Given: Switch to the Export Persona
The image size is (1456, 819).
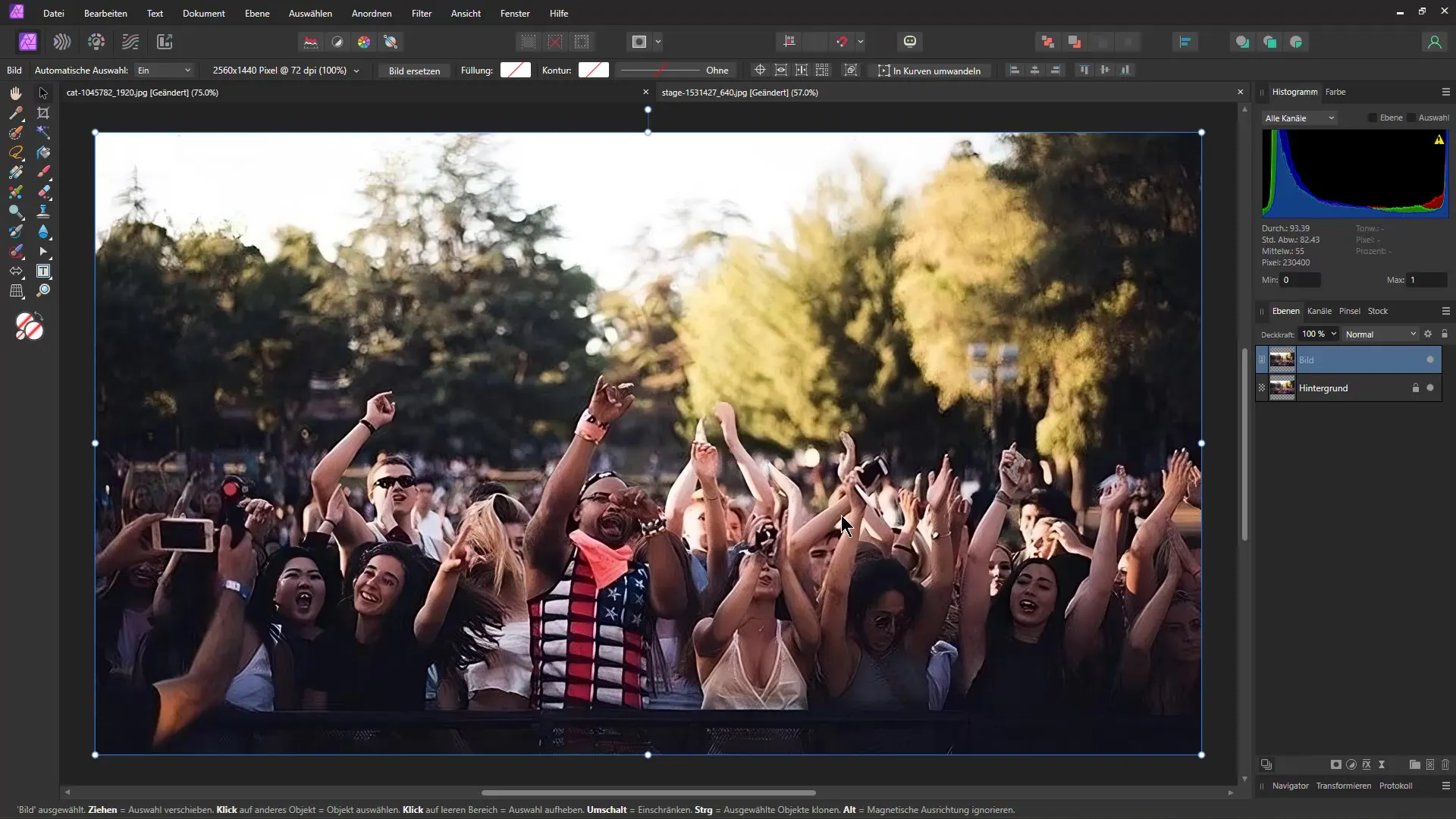Looking at the screenshot, I should coord(165,42).
